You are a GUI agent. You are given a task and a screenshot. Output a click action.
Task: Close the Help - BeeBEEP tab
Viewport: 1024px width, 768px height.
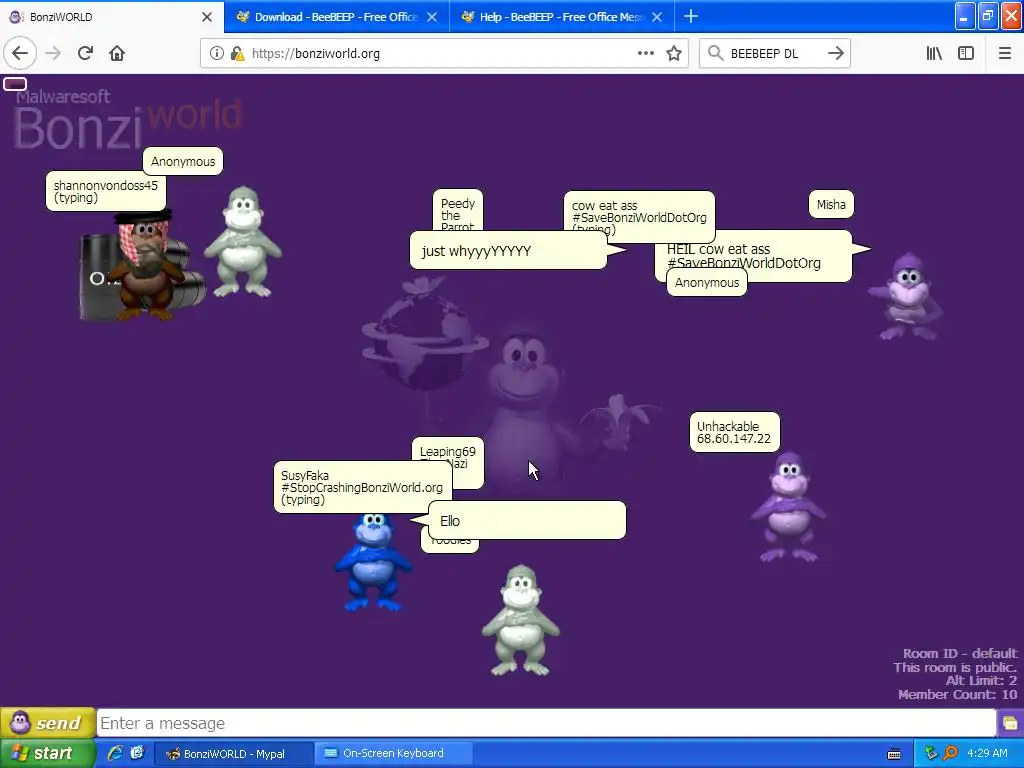(x=657, y=17)
